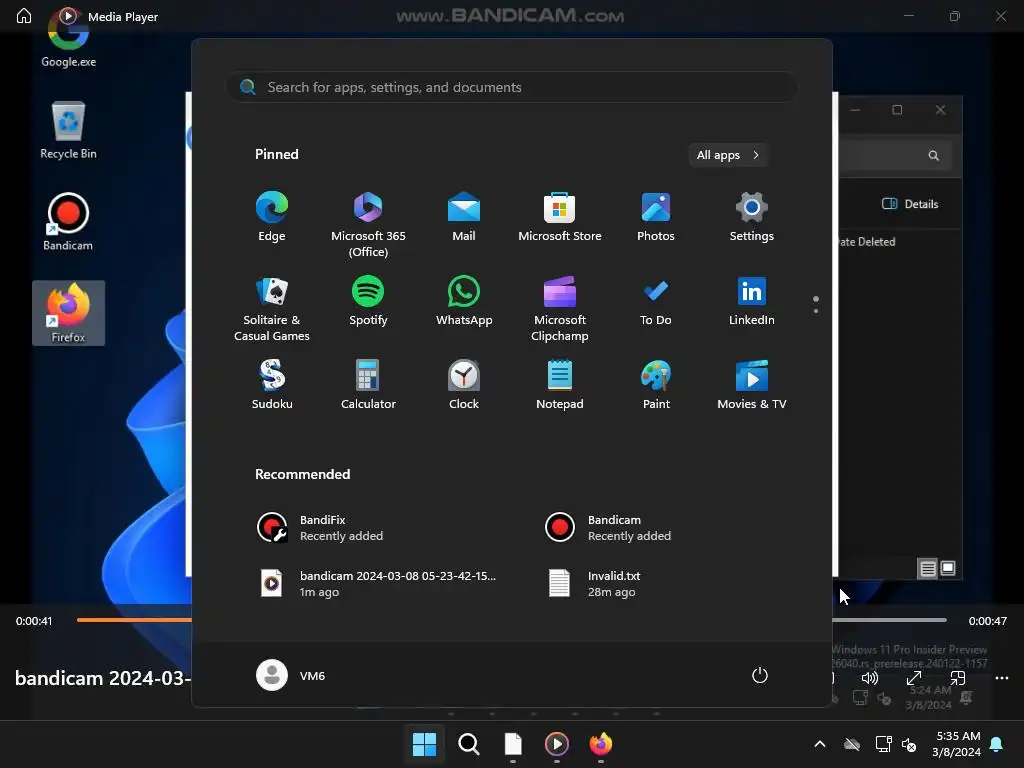Switch Media Player to mini player
The image size is (1024, 768).
point(957,678)
